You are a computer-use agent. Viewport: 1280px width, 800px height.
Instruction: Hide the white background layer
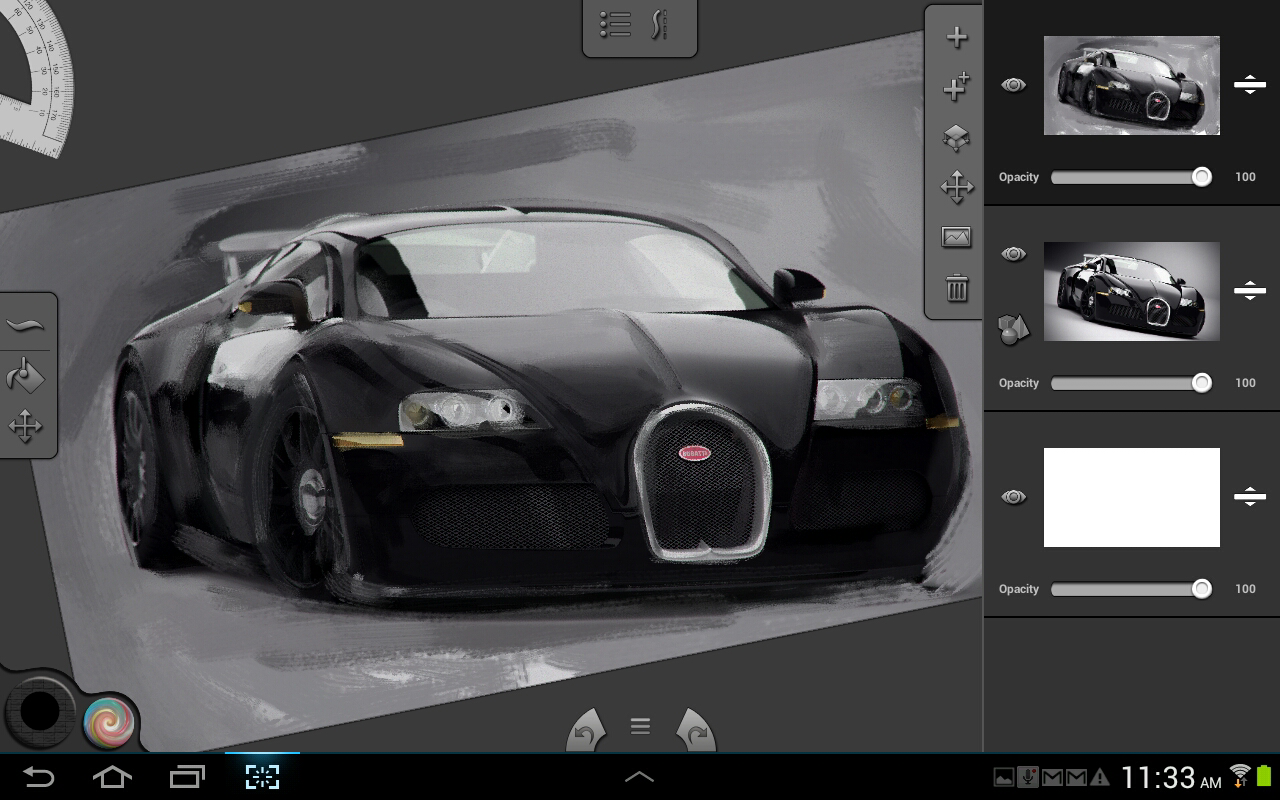click(1013, 497)
